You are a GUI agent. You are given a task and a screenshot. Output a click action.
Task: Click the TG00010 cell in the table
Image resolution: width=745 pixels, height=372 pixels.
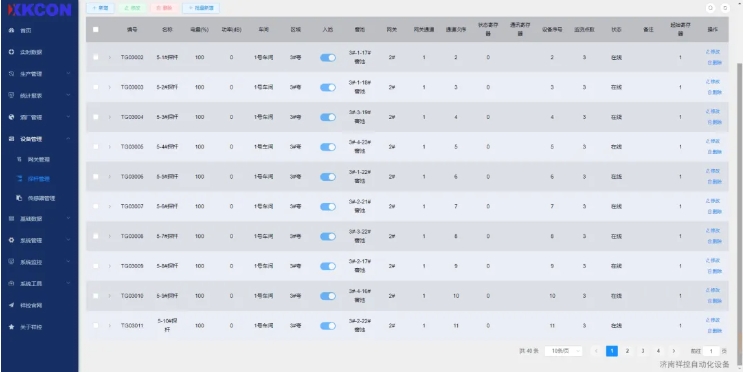[x=132, y=296]
